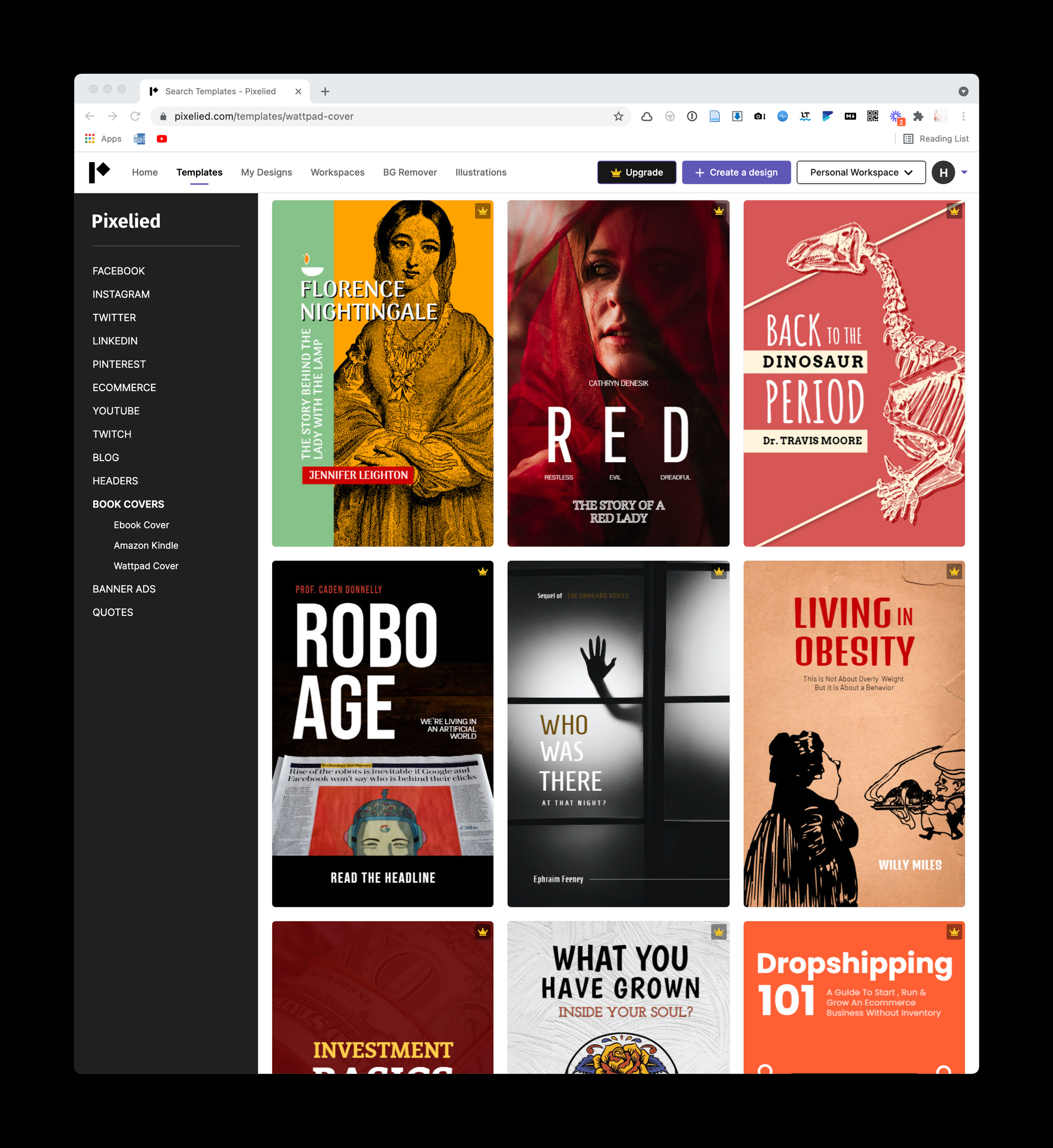Reload the page with the refresh icon

(135, 116)
